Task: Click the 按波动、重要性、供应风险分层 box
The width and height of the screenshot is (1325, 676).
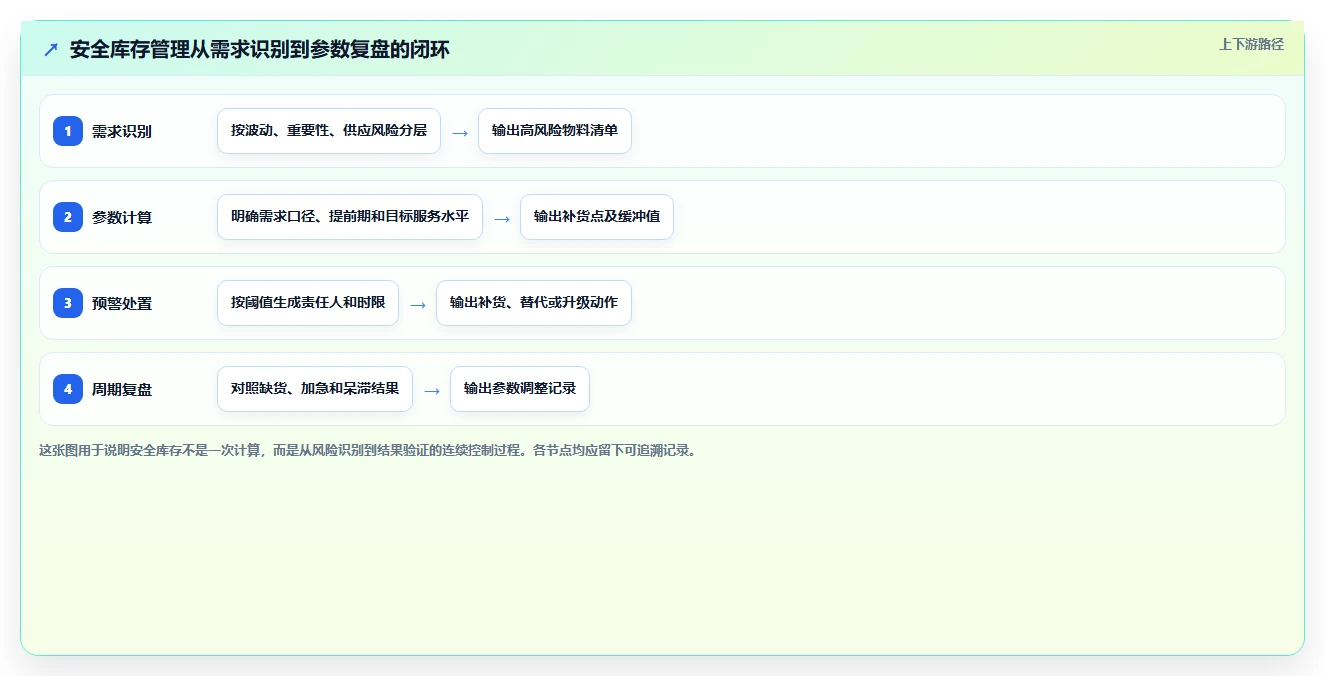Action: pyautogui.click(x=329, y=131)
